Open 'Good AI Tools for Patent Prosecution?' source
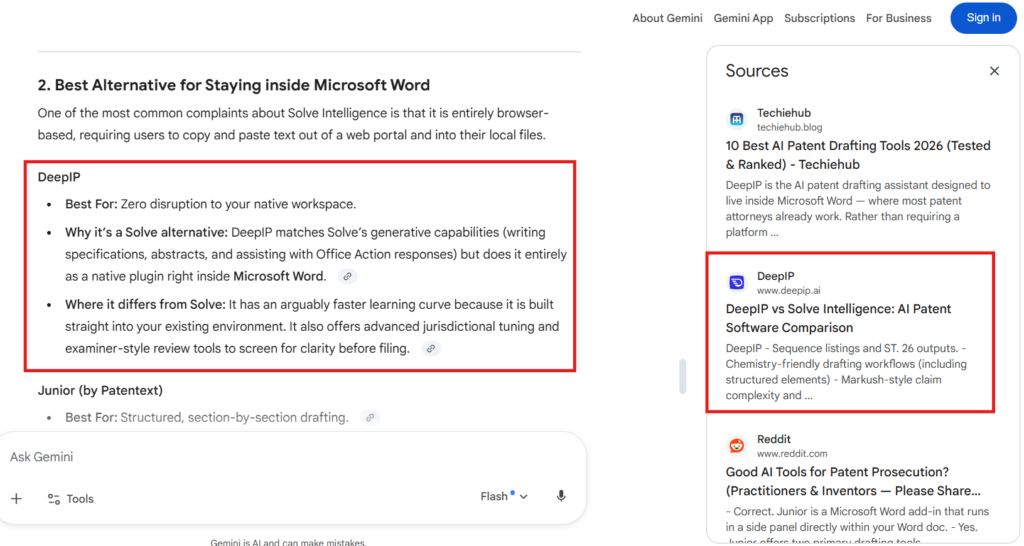This screenshot has width=1024, height=546. (853, 481)
